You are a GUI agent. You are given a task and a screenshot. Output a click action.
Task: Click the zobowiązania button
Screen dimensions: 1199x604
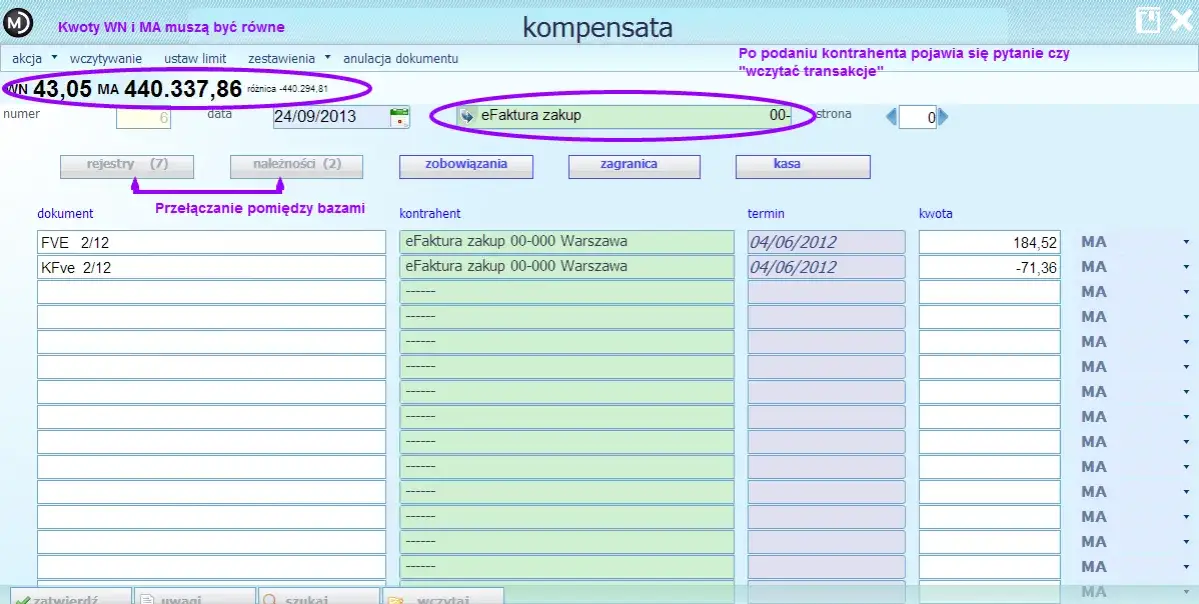466,166
